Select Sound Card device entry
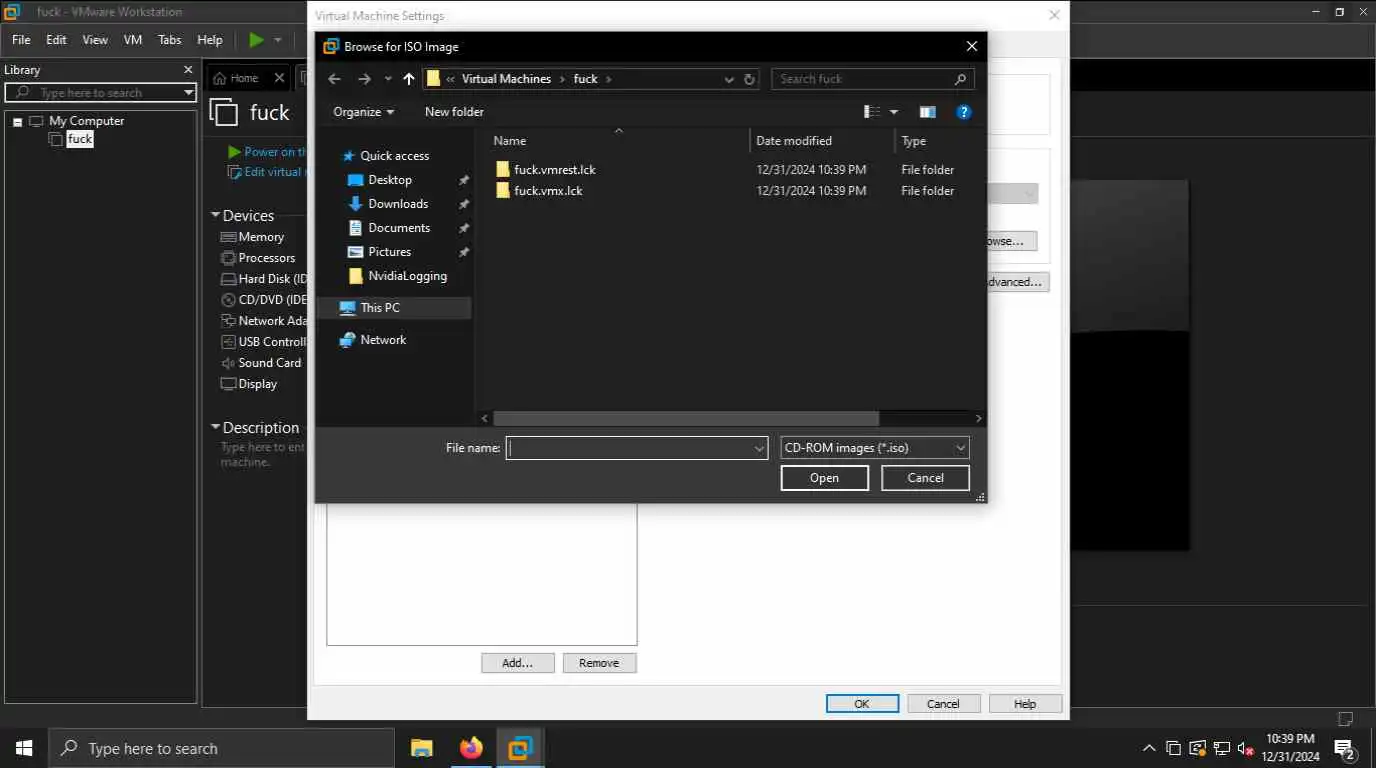 261,363
